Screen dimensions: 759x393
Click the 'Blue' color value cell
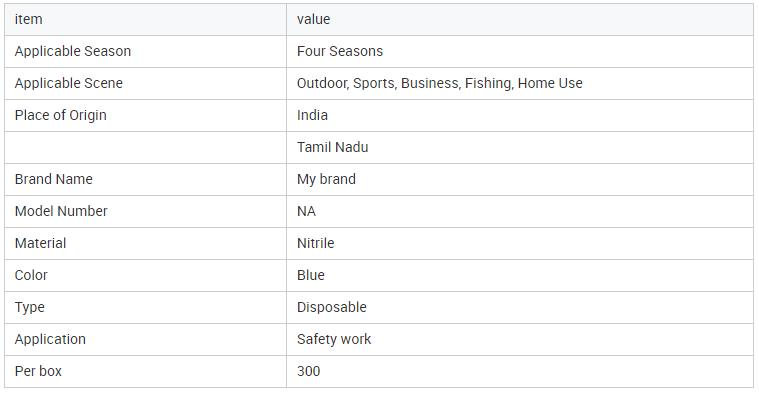tap(520, 275)
